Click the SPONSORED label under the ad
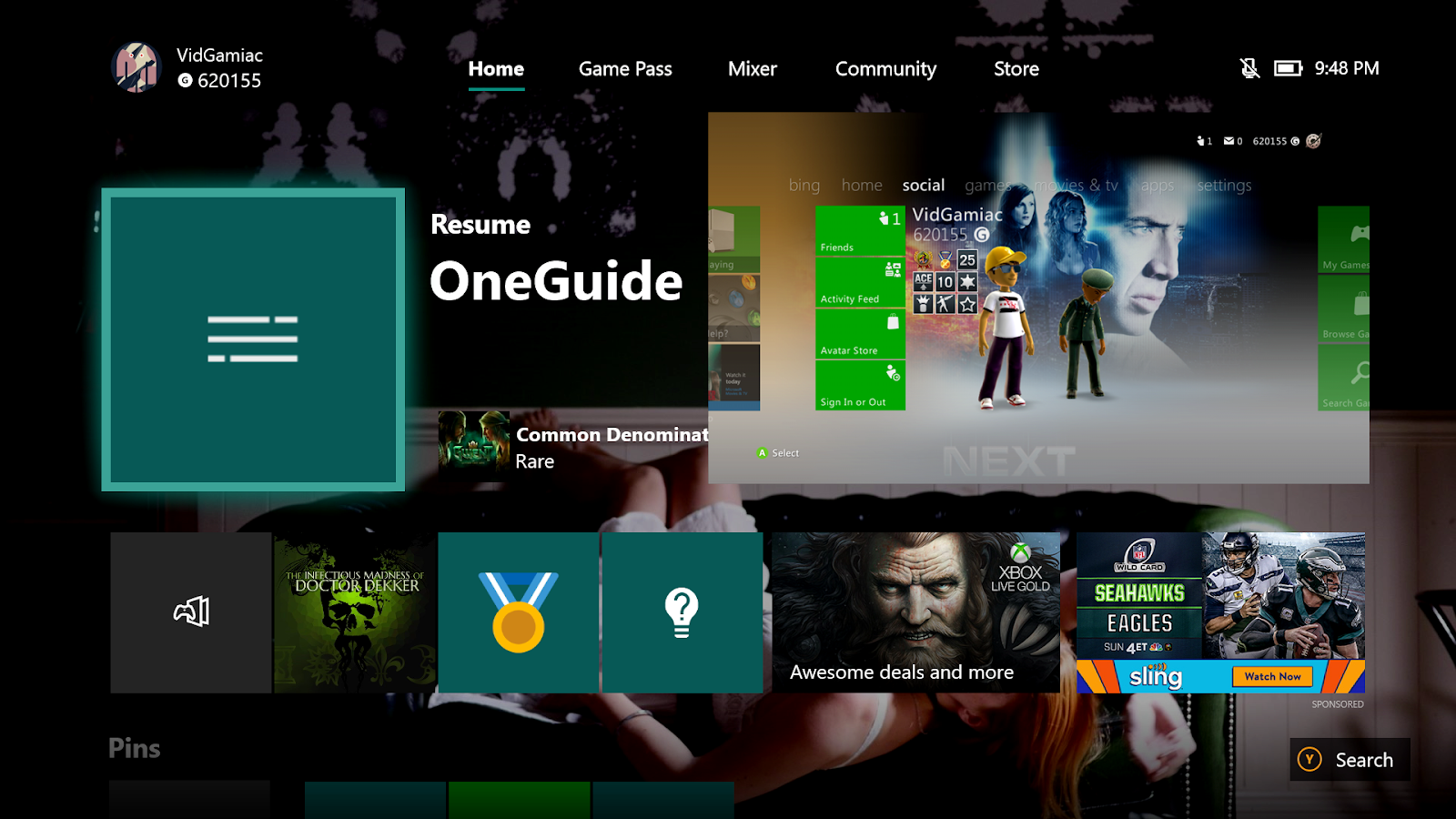1456x819 pixels. tap(1338, 704)
